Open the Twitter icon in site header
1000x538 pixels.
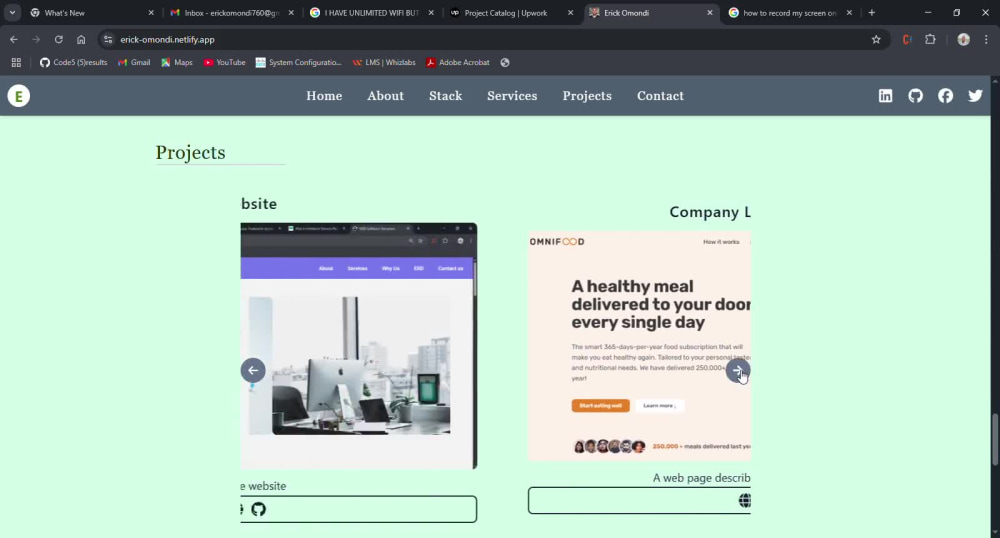975,96
